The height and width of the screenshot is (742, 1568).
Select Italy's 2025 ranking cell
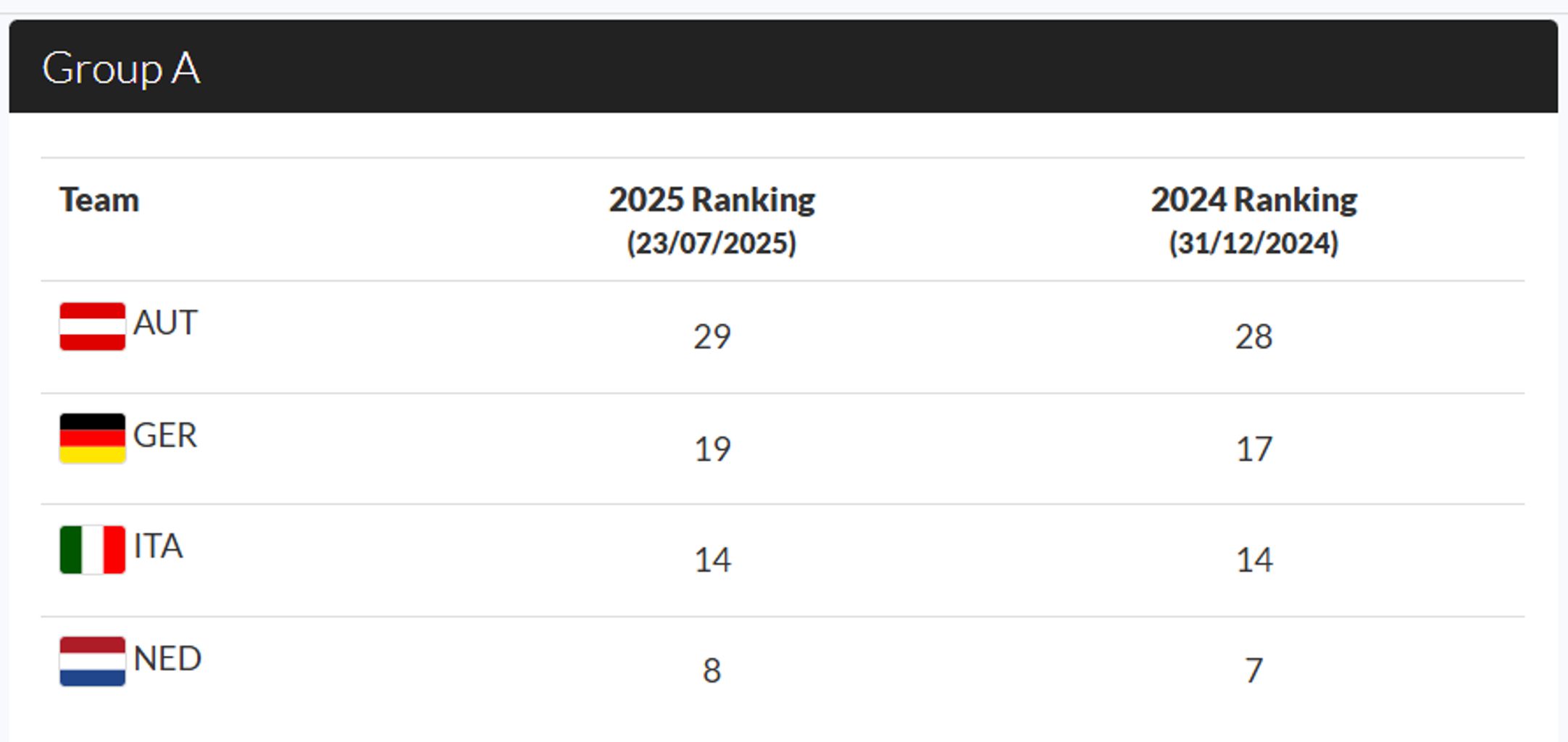pos(712,560)
